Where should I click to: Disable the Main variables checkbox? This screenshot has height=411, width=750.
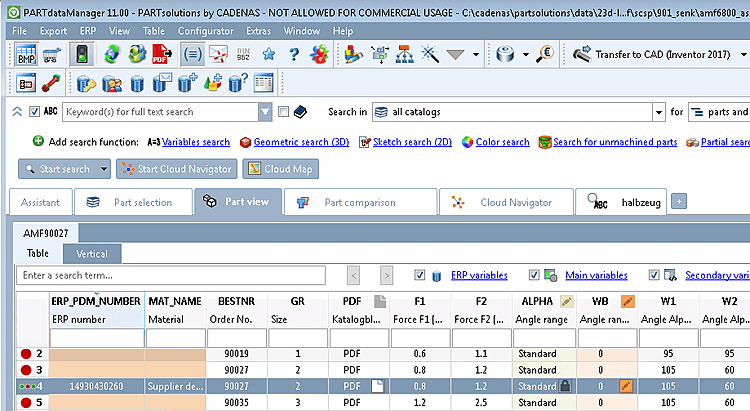click(x=534, y=275)
